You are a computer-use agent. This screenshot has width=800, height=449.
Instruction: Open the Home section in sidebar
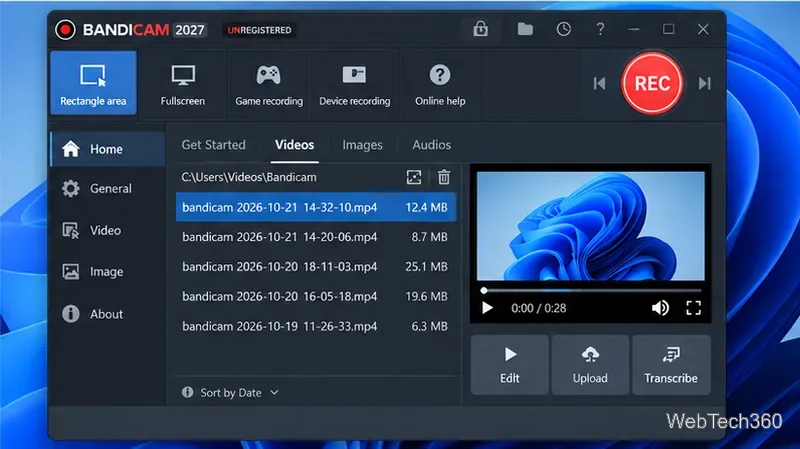click(108, 149)
